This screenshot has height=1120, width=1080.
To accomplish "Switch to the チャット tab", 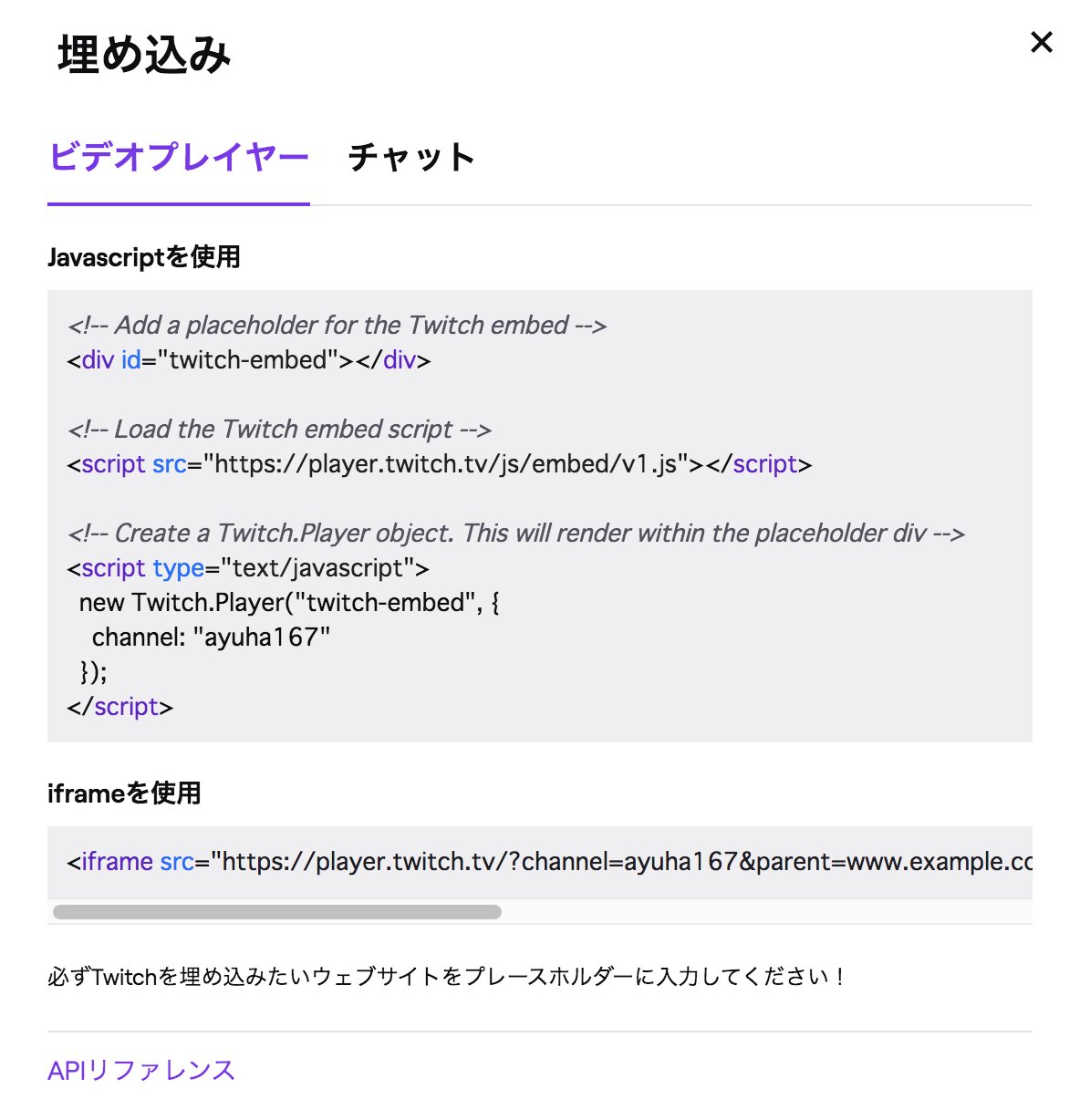I will click(411, 157).
